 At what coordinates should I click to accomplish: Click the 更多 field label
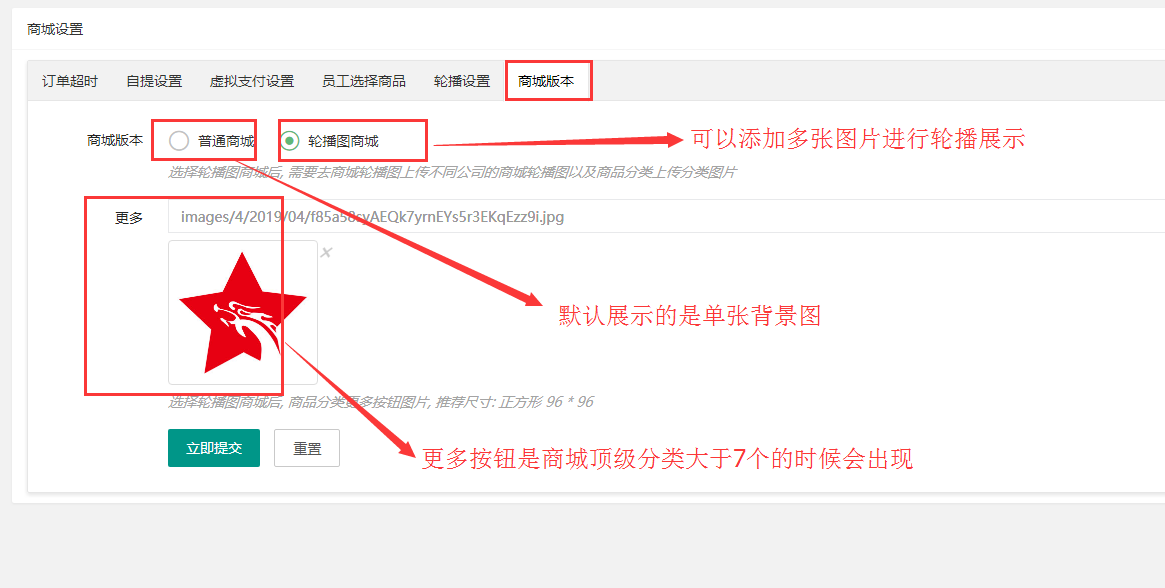tap(129, 217)
